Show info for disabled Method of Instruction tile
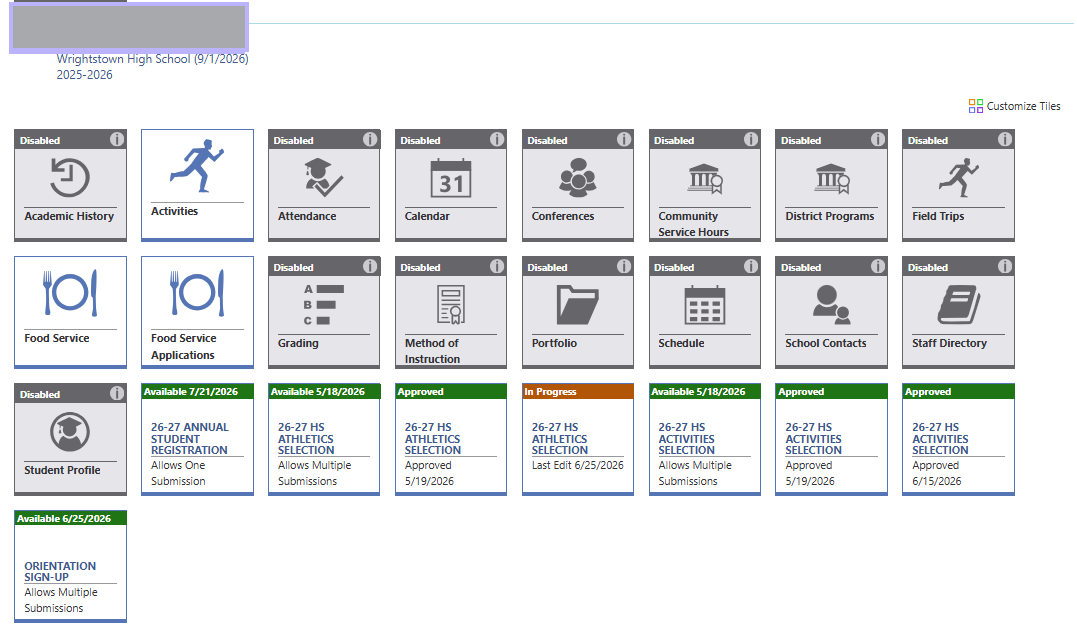1077x632 pixels. point(497,267)
